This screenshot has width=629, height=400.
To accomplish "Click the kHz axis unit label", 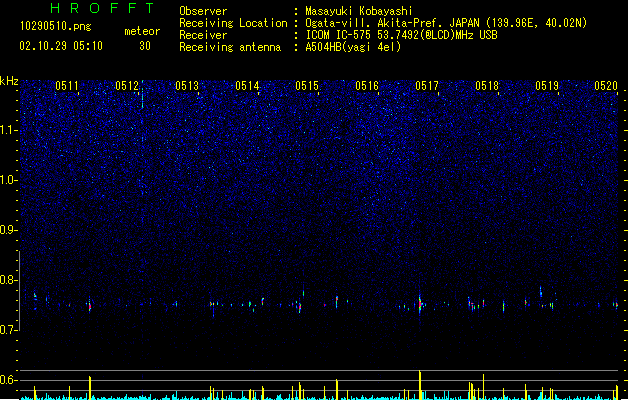I will point(9,81).
